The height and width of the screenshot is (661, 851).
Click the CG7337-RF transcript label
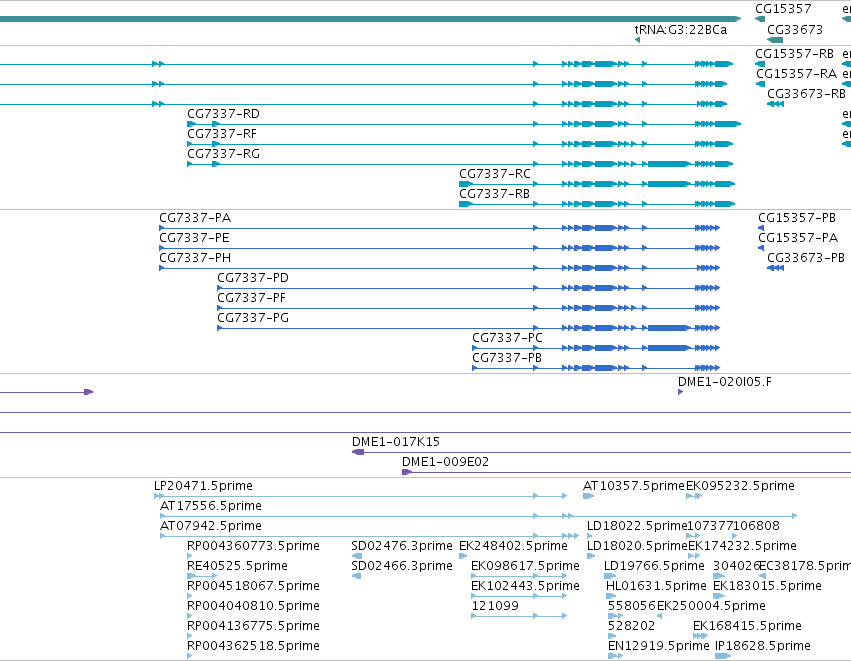click(x=221, y=134)
